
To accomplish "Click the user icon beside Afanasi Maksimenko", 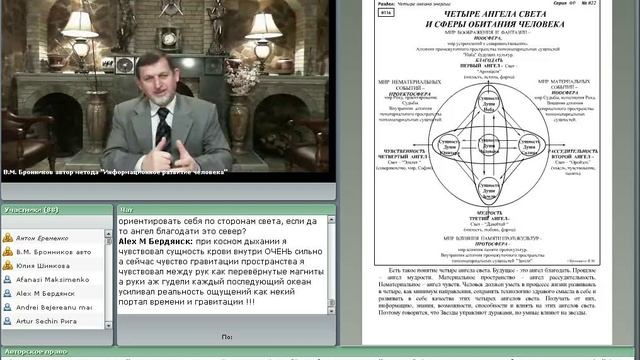I will click(7, 280).
